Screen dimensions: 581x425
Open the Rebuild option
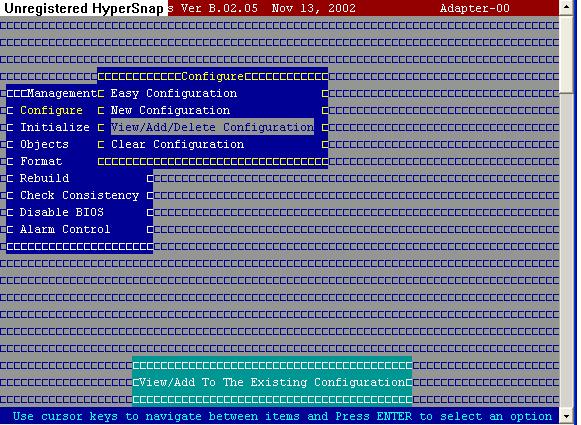pyautogui.click(x=44, y=178)
